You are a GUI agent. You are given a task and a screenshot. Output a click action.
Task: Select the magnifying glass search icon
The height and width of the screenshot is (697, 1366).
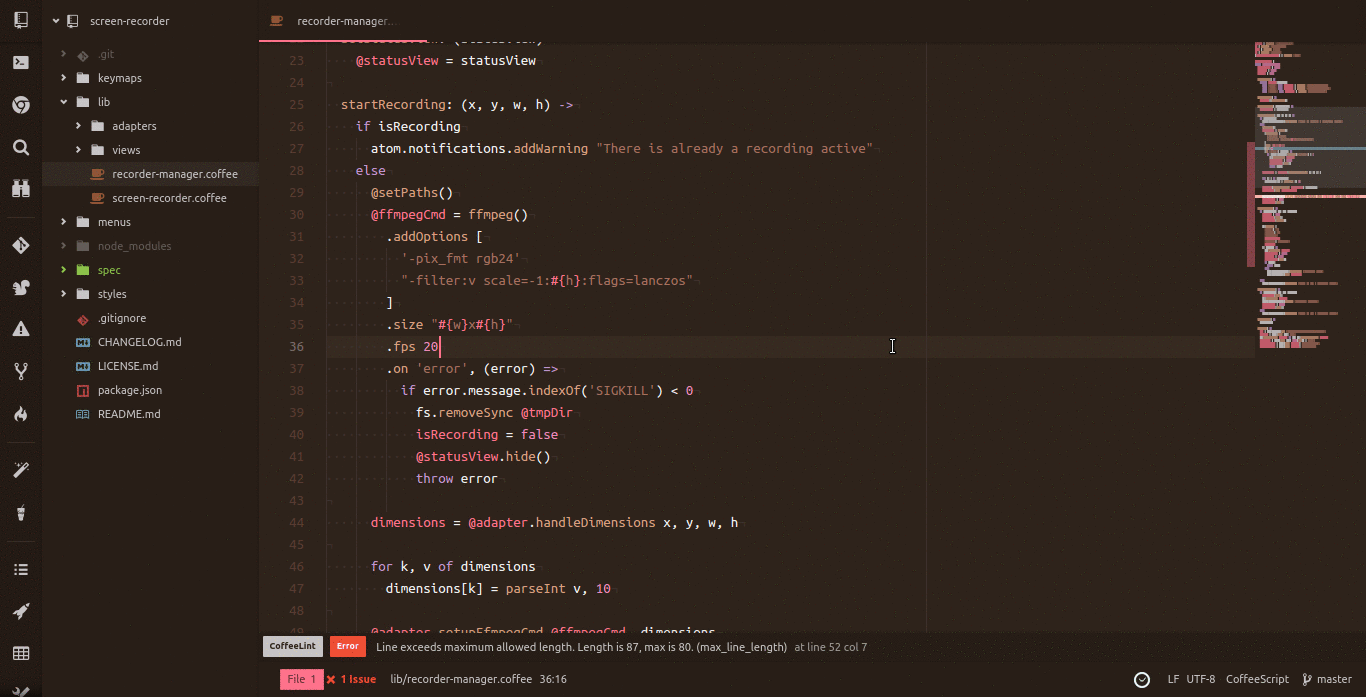coord(20,147)
